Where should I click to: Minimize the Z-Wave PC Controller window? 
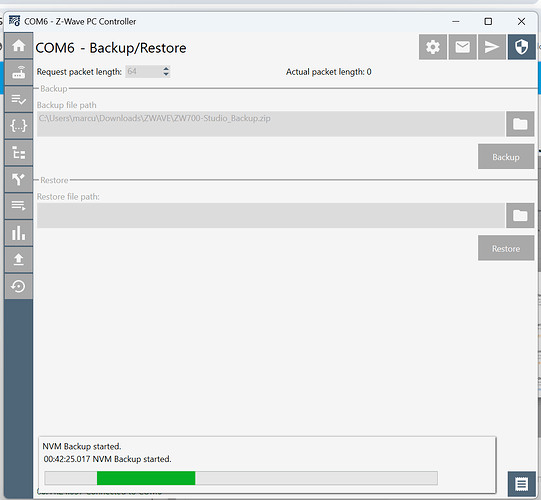(456, 21)
